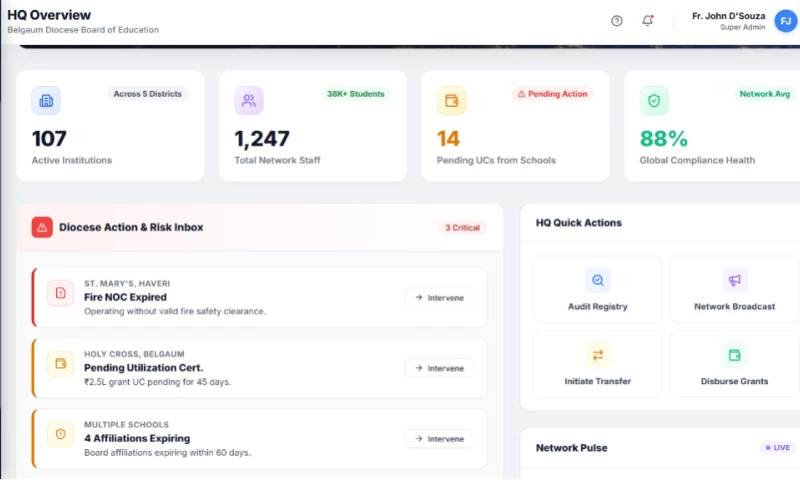Click the Pending Action badge
The width and height of the screenshot is (800, 480).
[553, 94]
